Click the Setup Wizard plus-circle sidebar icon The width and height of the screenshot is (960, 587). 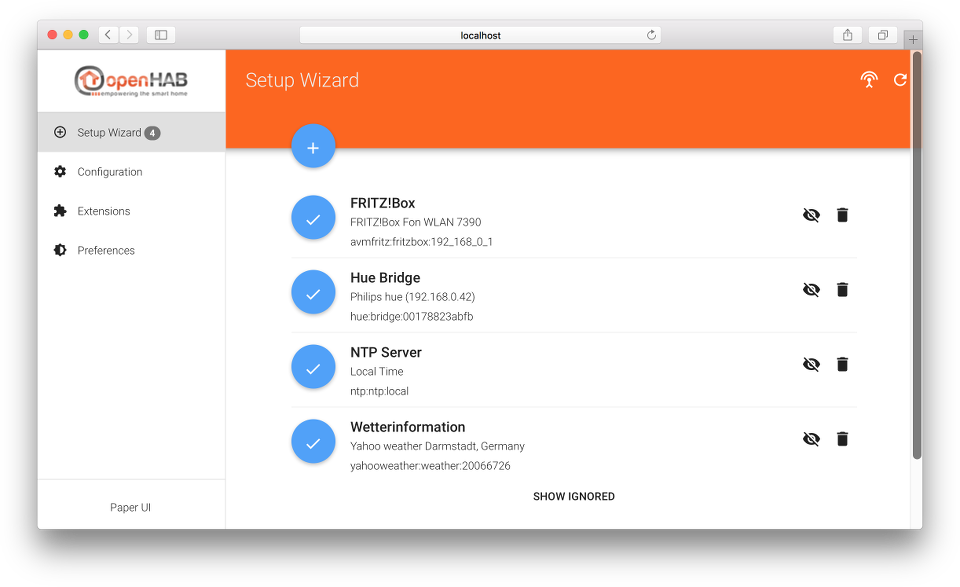click(60, 132)
